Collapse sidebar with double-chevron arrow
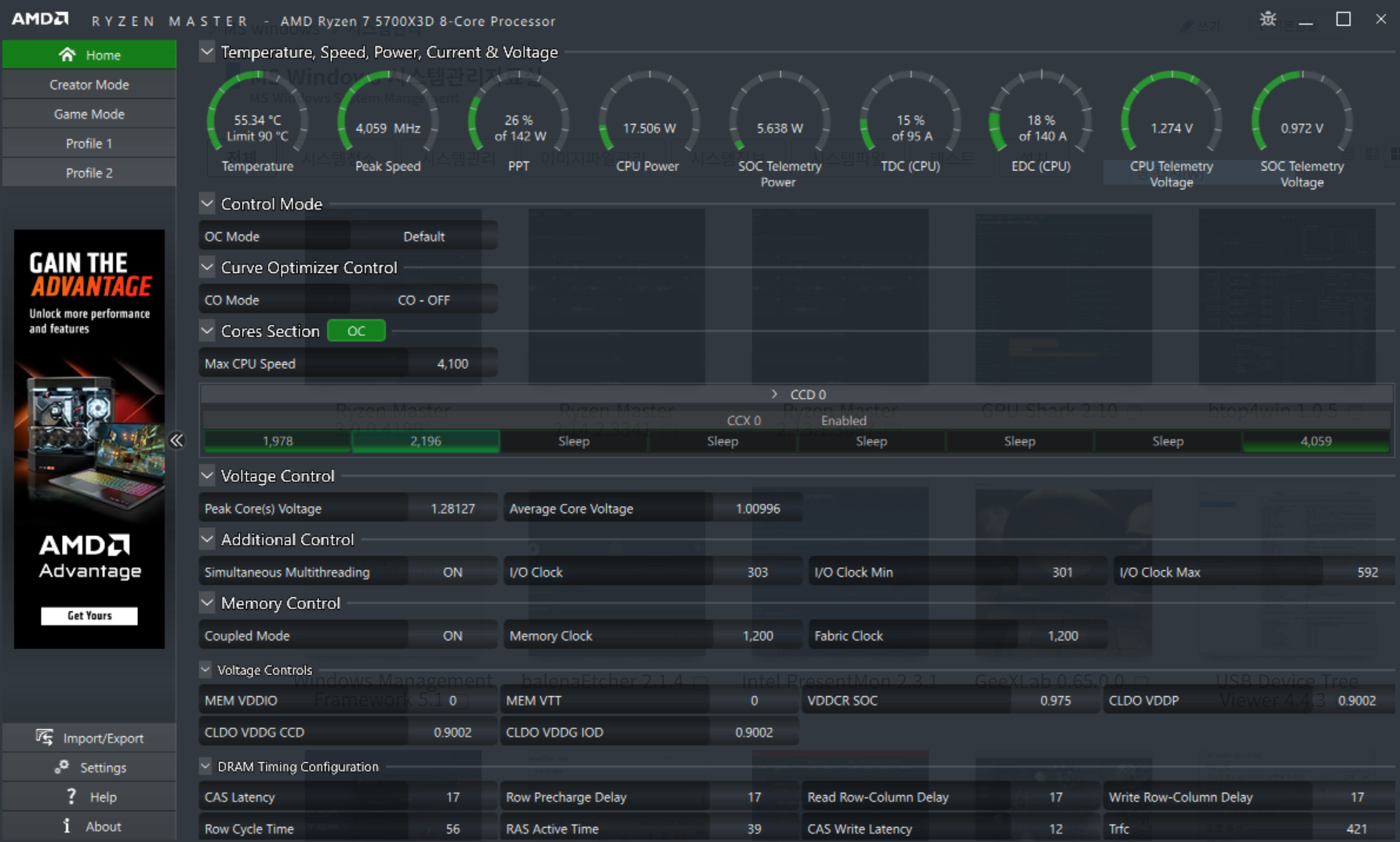The width and height of the screenshot is (1400, 842). tap(176, 440)
